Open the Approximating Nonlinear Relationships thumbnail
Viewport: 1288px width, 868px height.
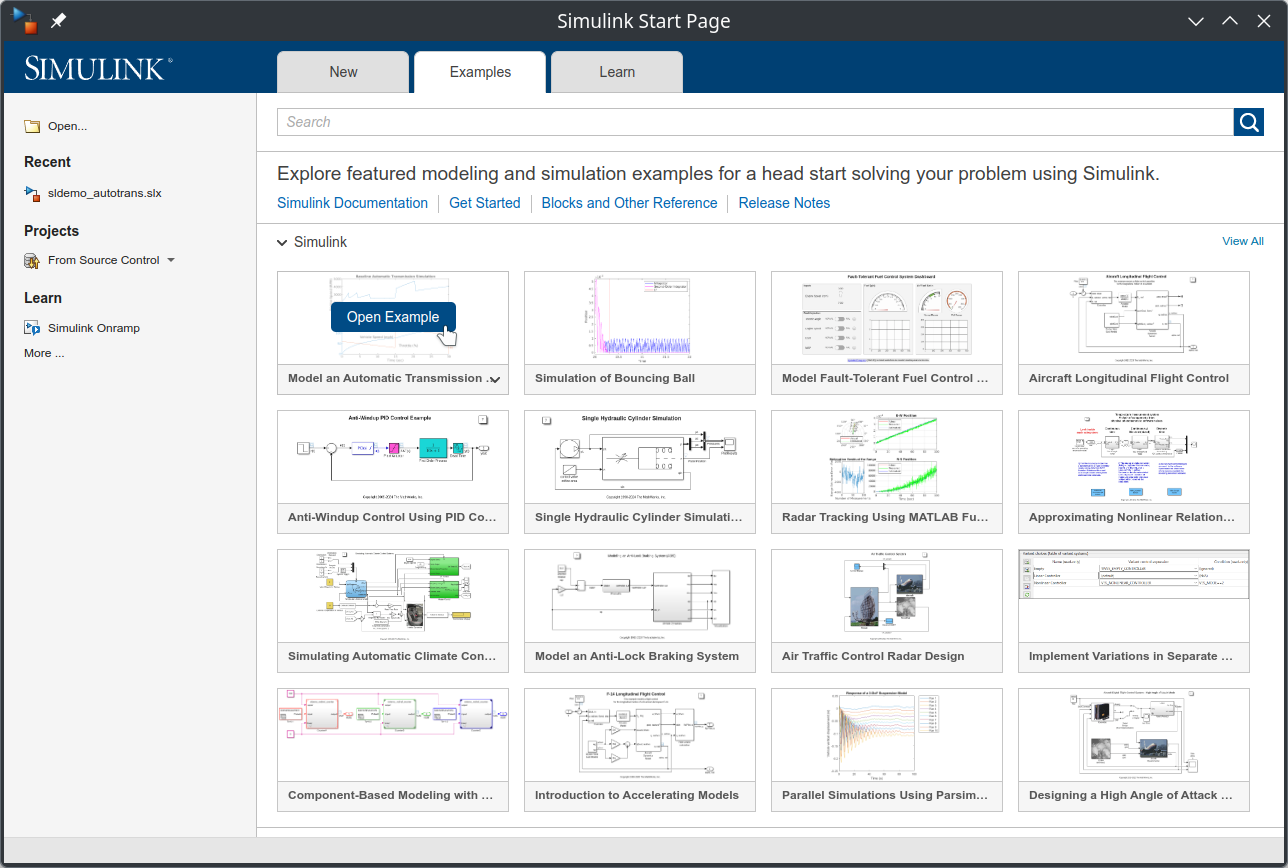[1134, 457]
